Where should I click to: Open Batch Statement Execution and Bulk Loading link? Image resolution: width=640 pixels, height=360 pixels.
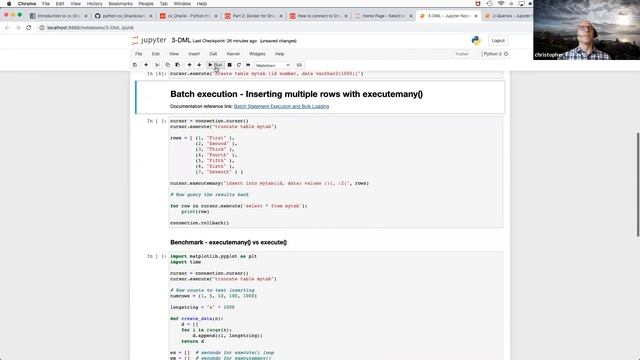[281, 107]
